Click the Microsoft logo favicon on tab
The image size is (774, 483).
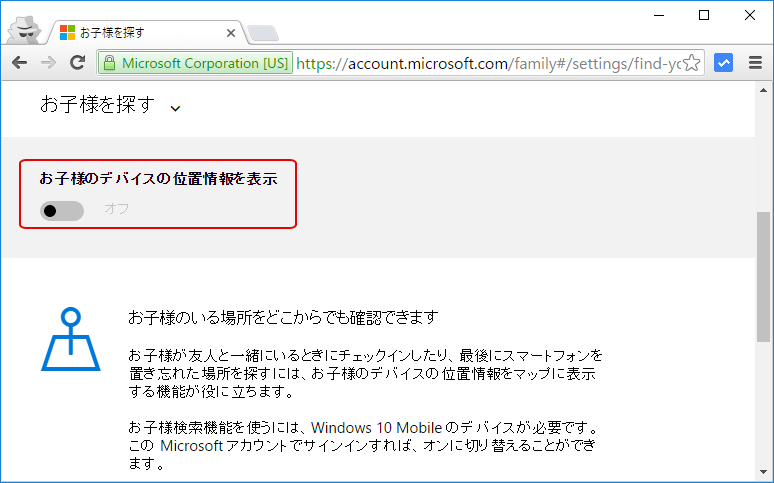pyautogui.click(x=67, y=33)
